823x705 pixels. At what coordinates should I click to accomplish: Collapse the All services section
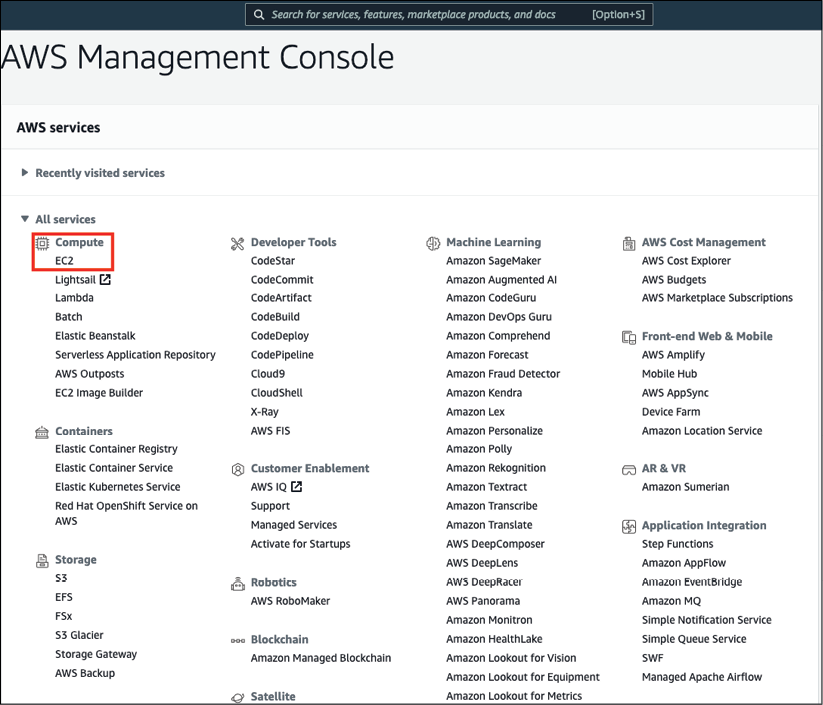(26, 219)
